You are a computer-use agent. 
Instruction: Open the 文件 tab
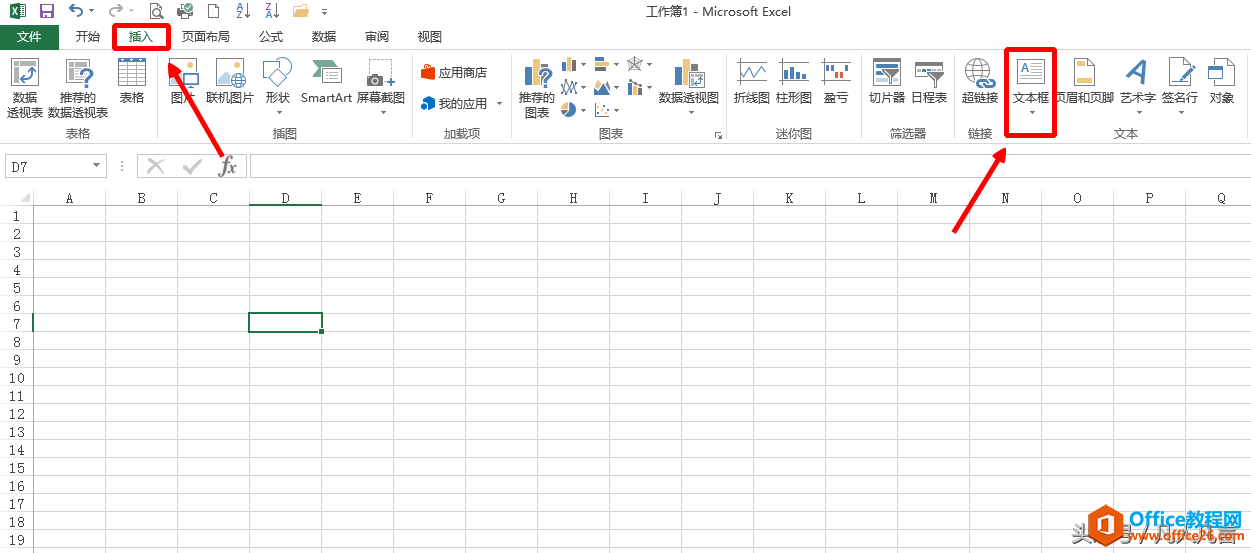(x=29, y=37)
